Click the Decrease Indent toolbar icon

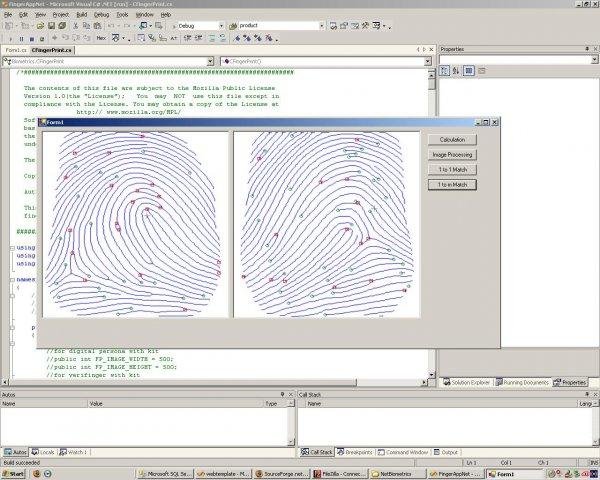pos(188,38)
